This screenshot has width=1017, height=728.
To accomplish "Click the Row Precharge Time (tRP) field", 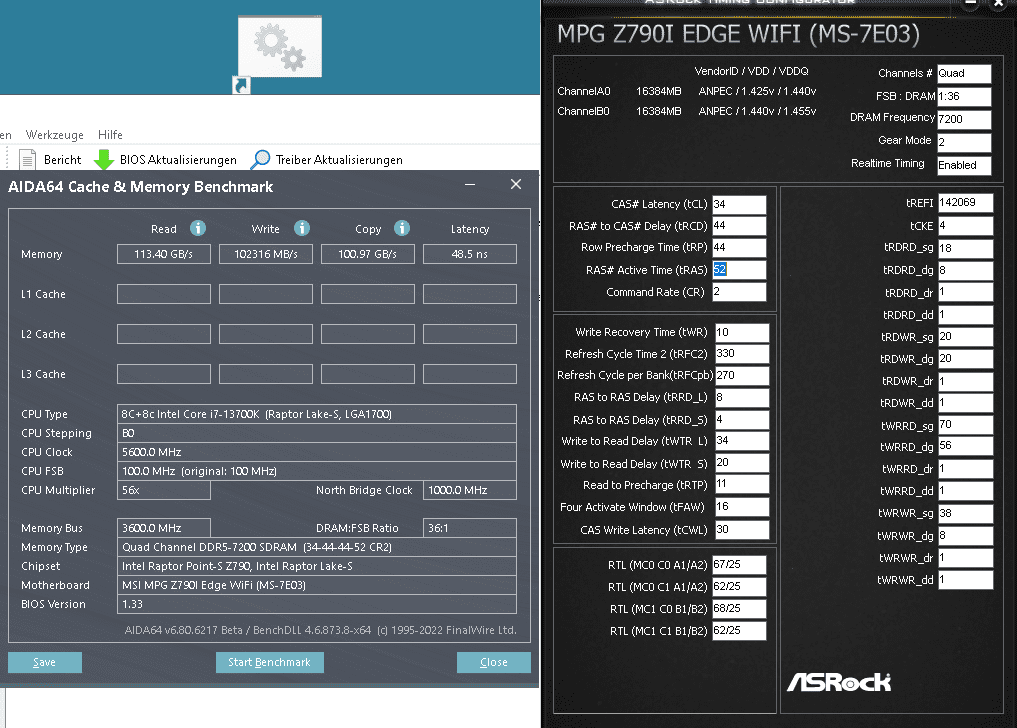I will [x=739, y=247].
